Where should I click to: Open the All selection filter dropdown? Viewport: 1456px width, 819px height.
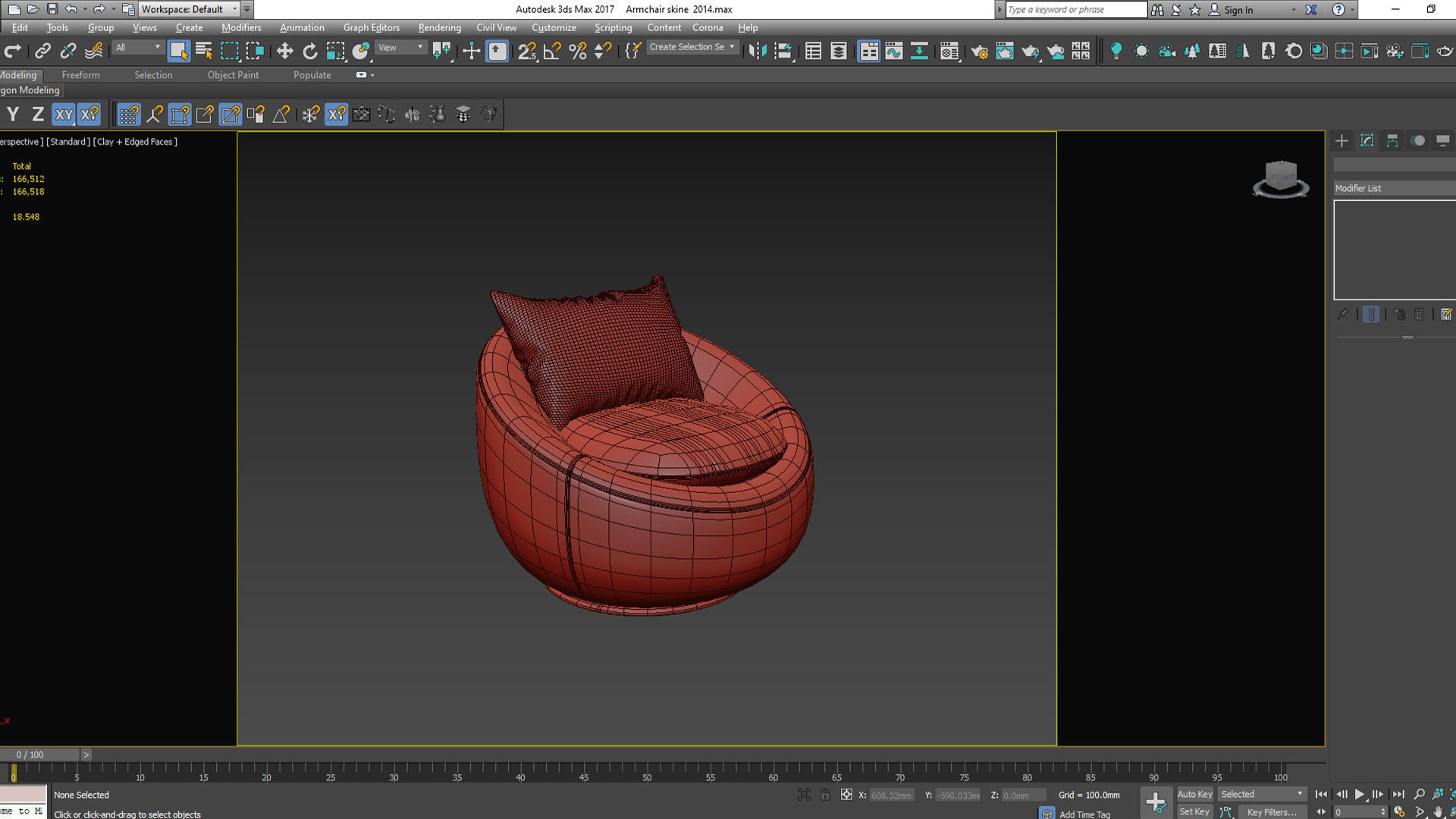[x=138, y=48]
